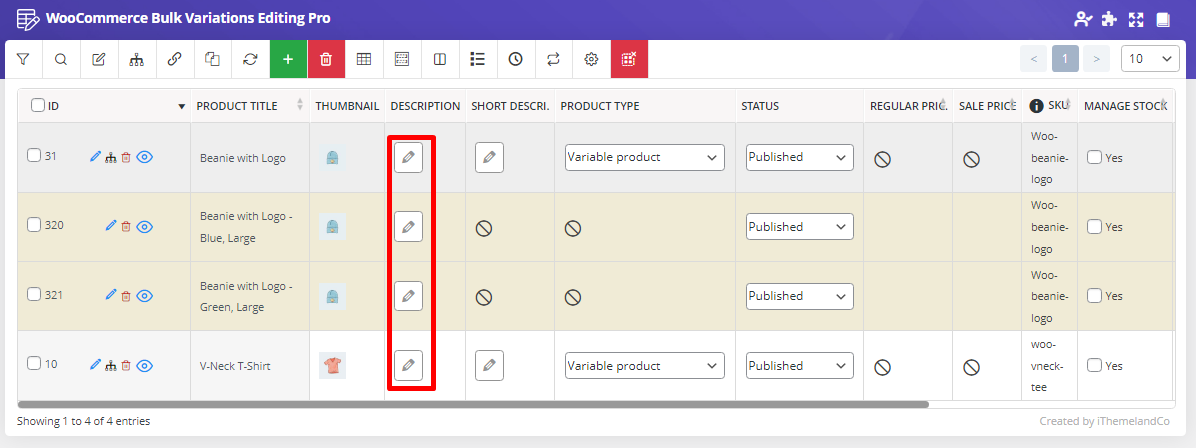The height and width of the screenshot is (448, 1196).
Task: Click the puzzle plugin icon in header
Action: point(1110,19)
